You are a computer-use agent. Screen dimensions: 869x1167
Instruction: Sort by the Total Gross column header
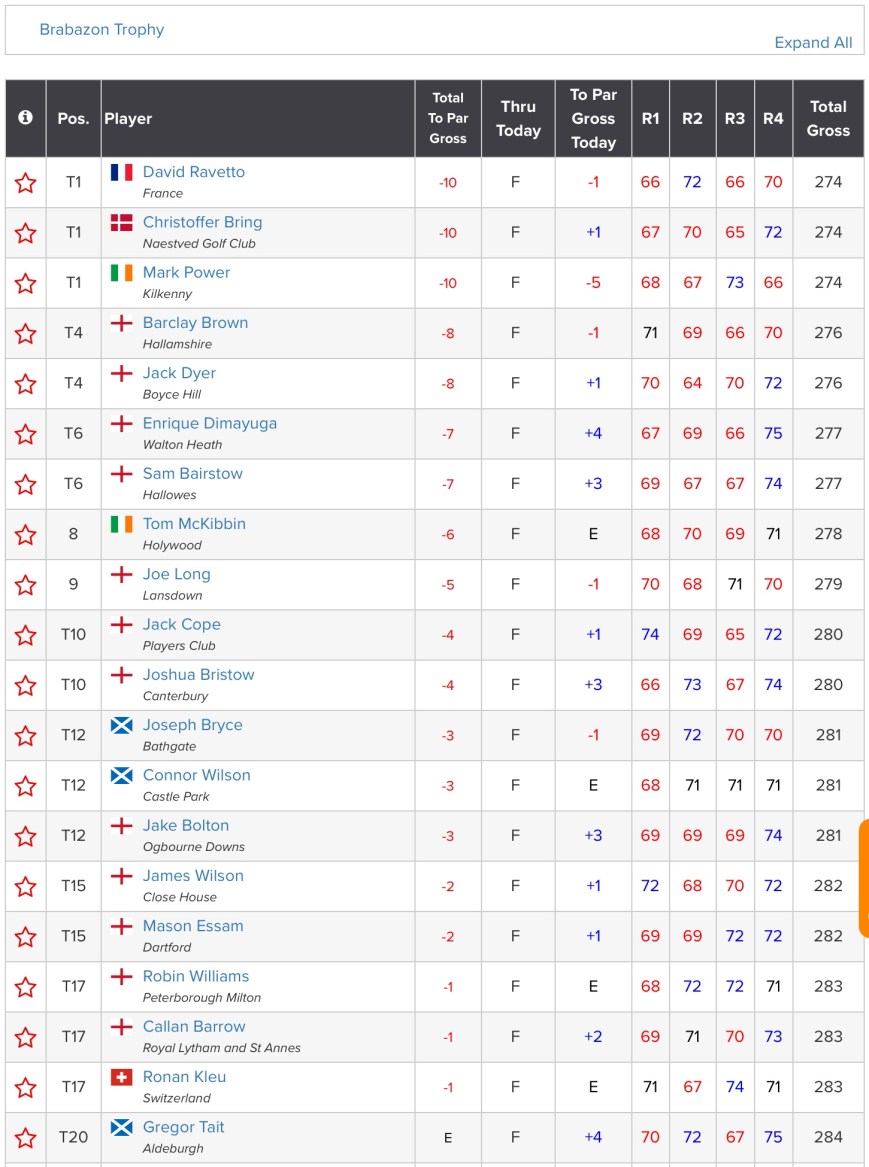click(x=828, y=118)
